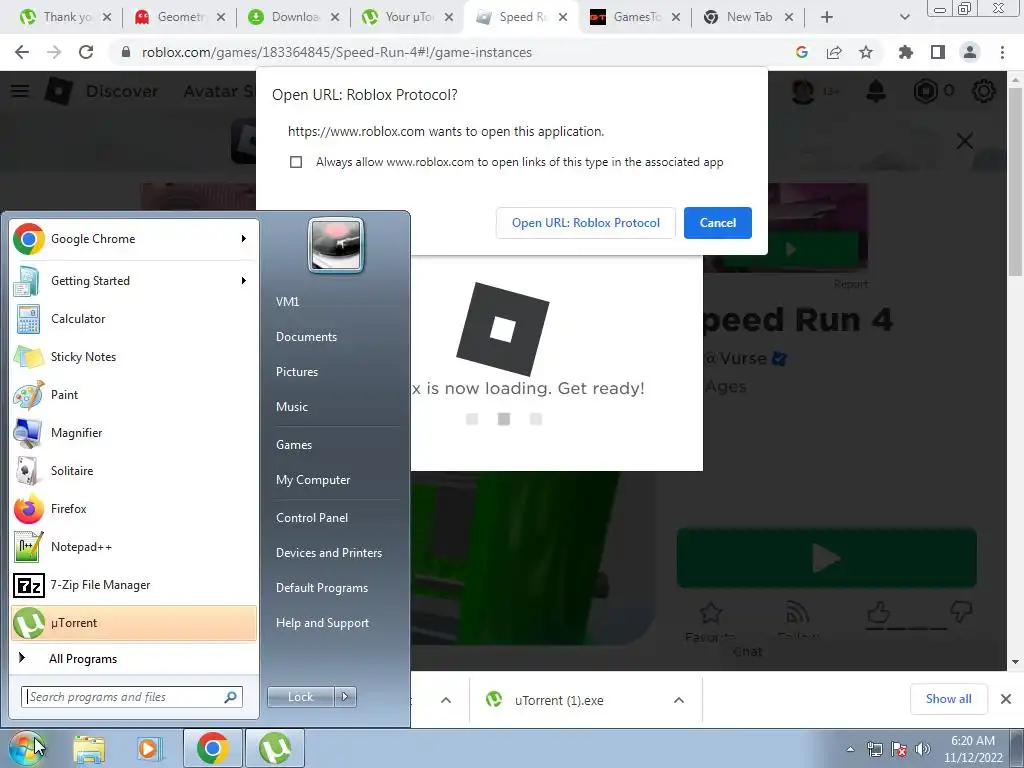
Task: Switch to Geometry tab in Chrome
Action: 180,17
